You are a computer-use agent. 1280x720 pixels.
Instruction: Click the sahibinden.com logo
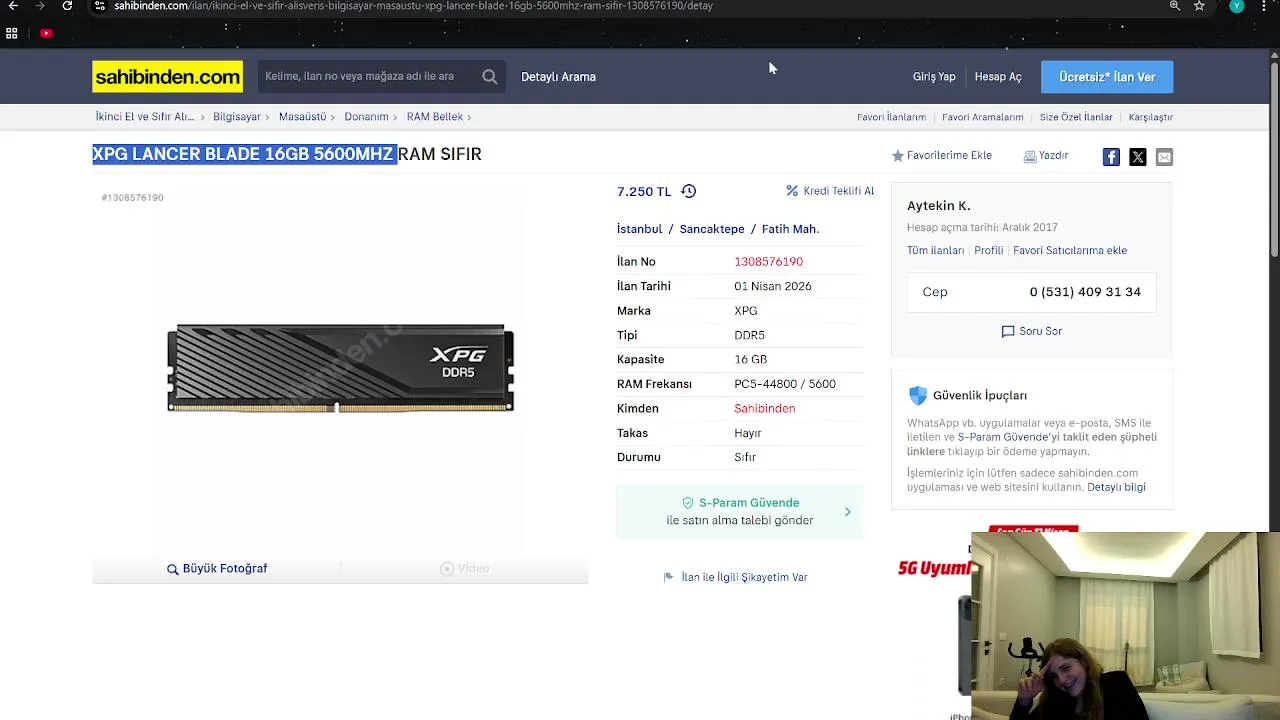[167, 77]
